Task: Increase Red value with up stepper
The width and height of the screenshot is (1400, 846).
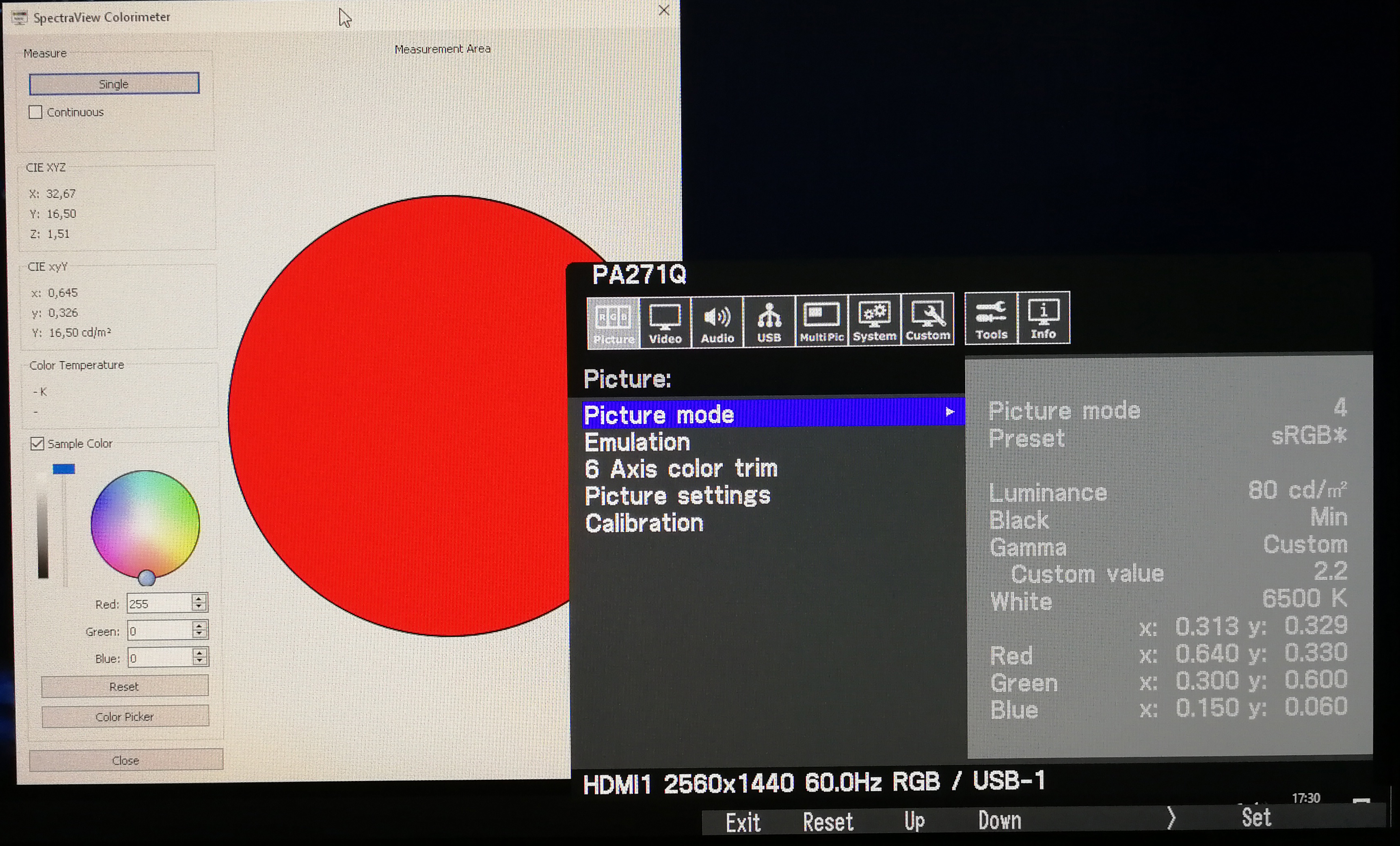Action: click(199, 598)
